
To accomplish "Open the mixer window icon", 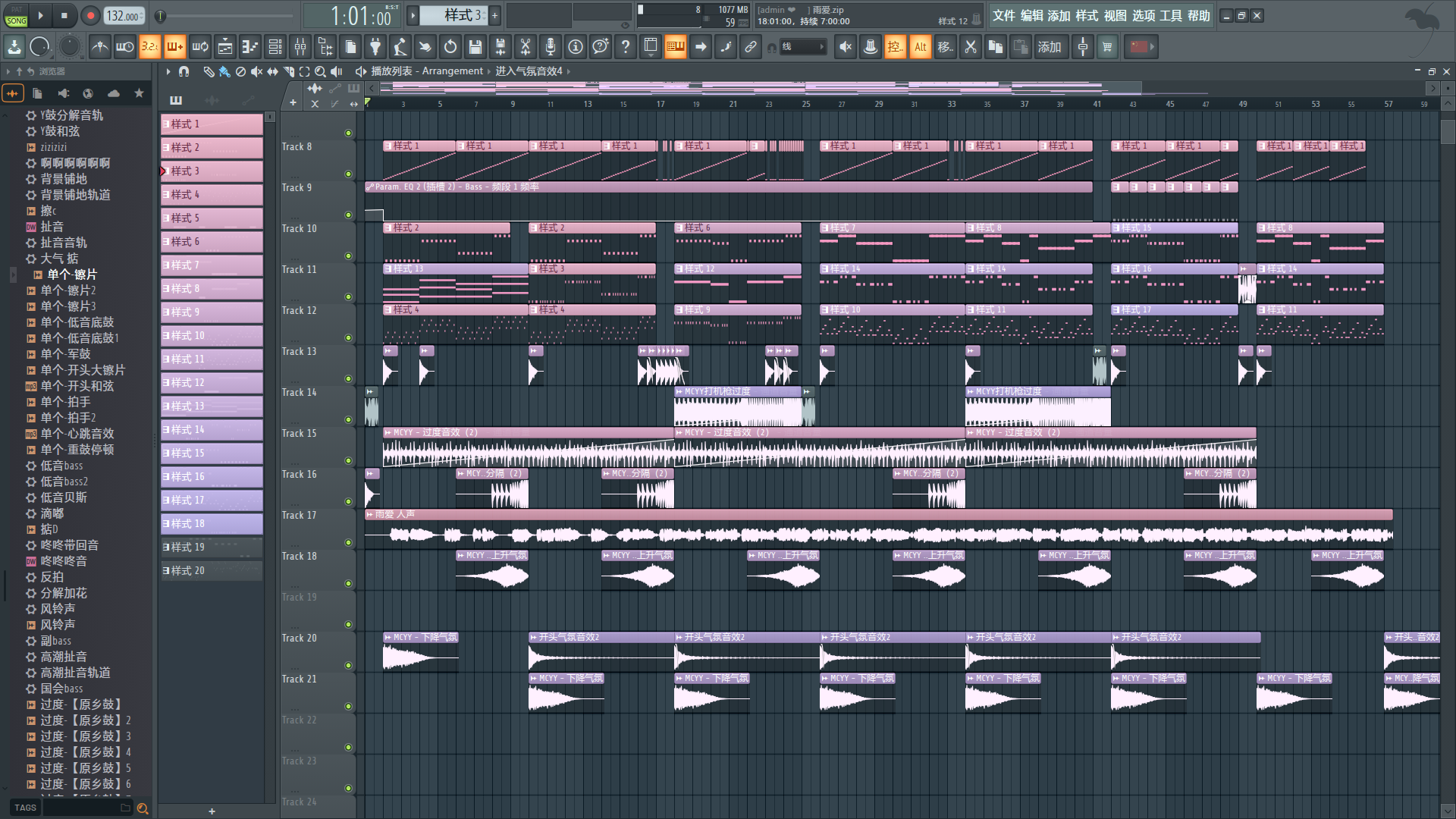I will [300, 47].
